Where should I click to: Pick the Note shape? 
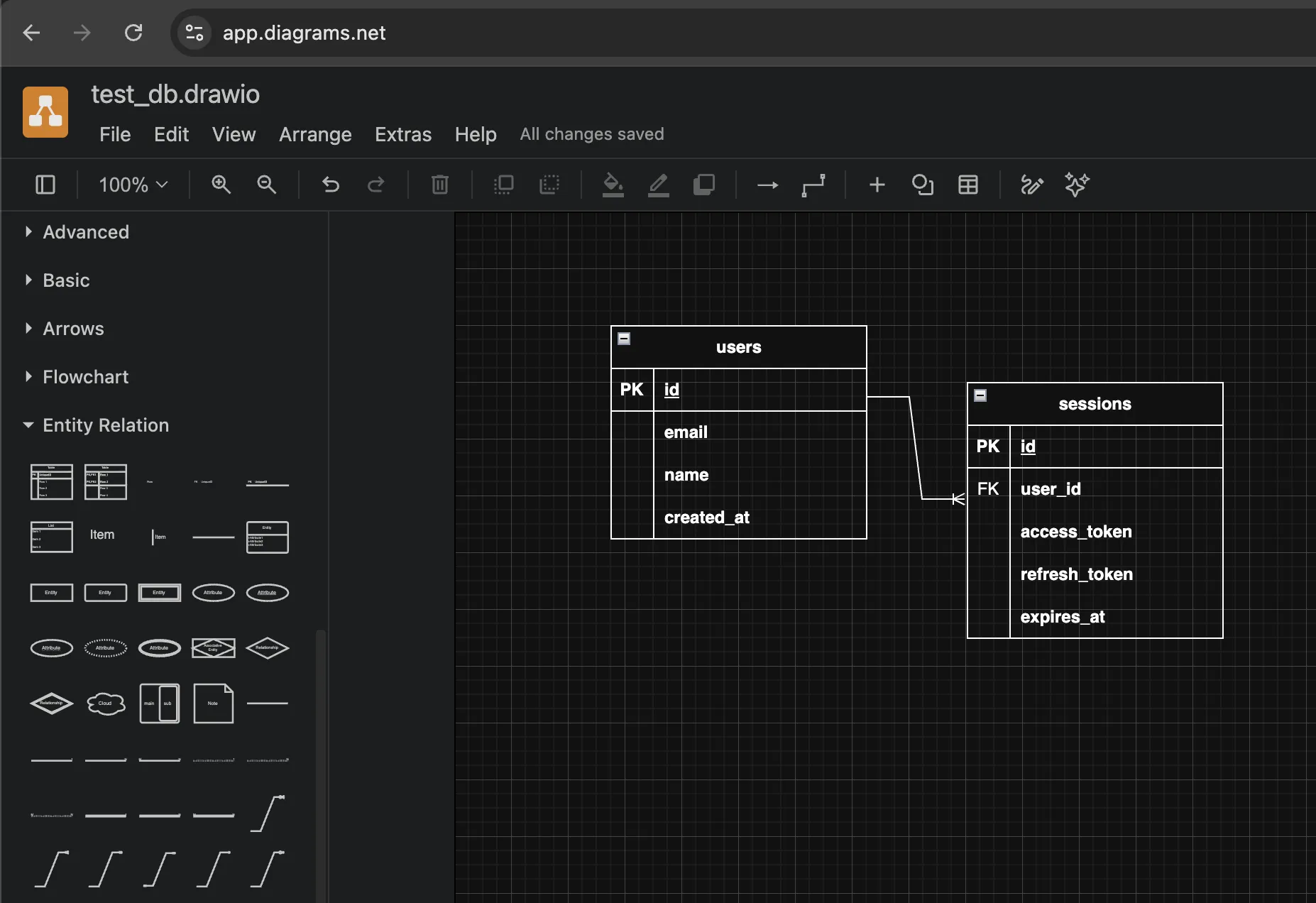click(x=214, y=704)
